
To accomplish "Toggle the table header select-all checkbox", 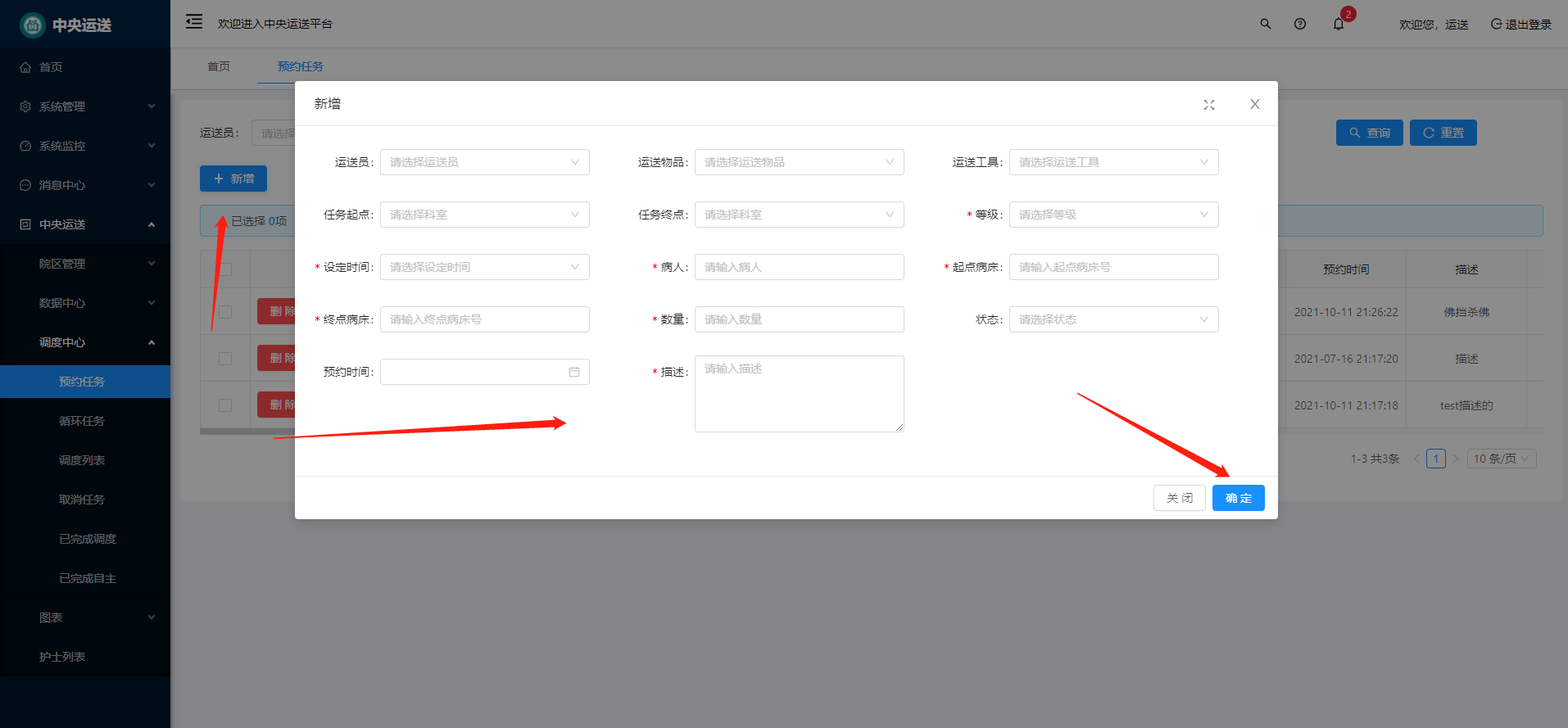I will click(225, 269).
